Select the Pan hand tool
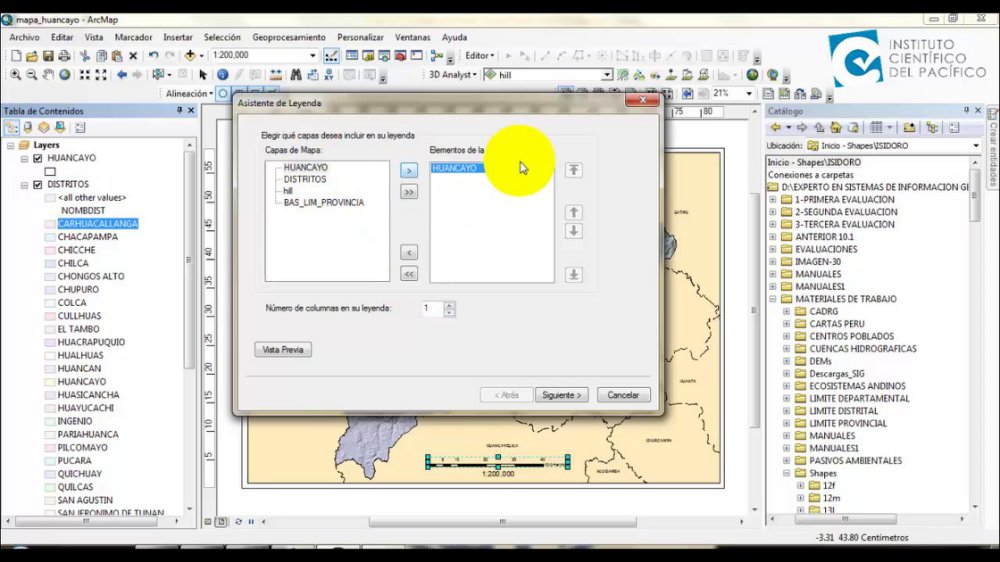The height and width of the screenshot is (562, 1000). click(48, 75)
